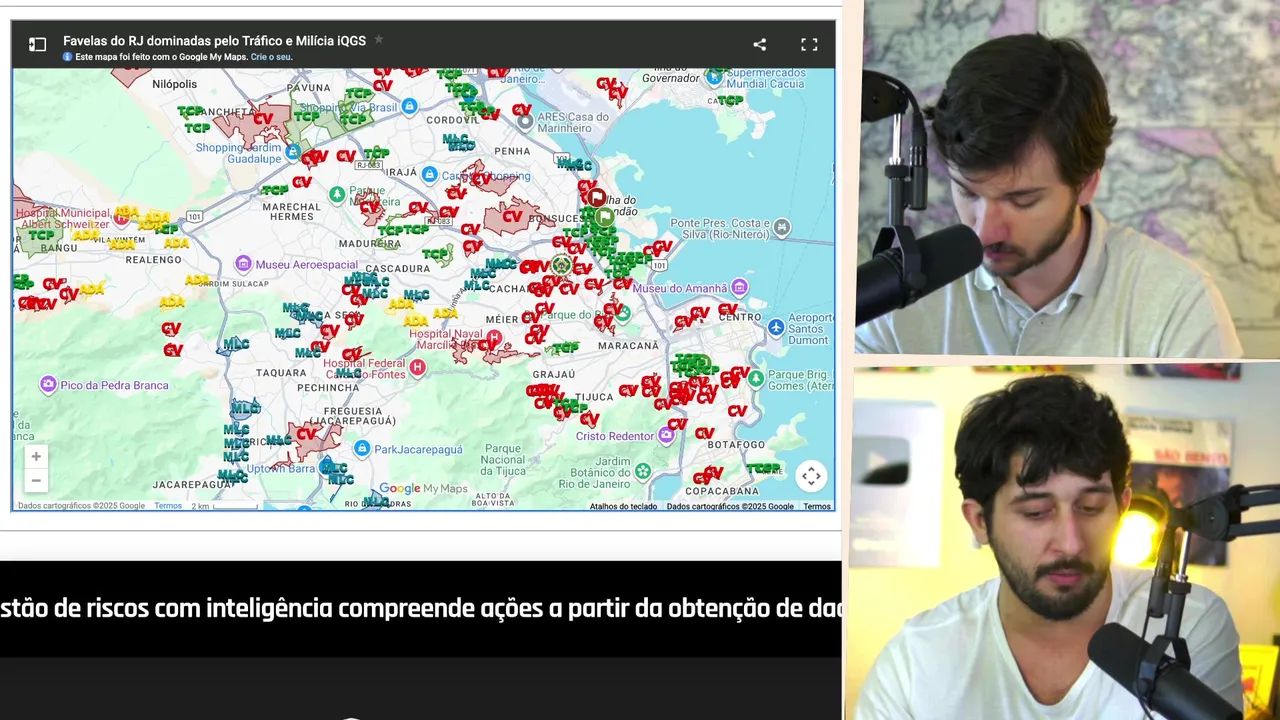Click the 'PECHINCHA' neighborhood label
Image resolution: width=1280 pixels, height=720 pixels.
[328, 387]
